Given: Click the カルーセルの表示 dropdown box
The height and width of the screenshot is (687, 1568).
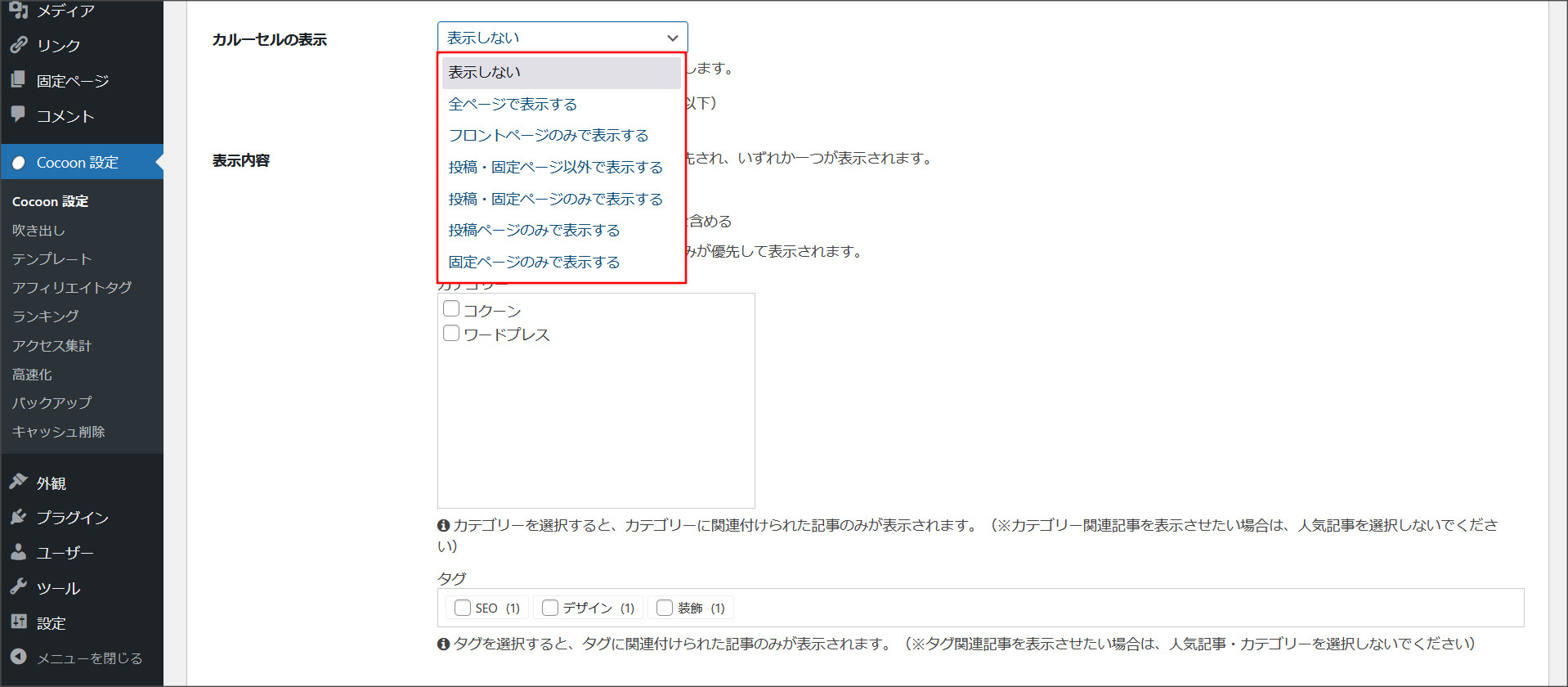Looking at the screenshot, I should tap(562, 38).
